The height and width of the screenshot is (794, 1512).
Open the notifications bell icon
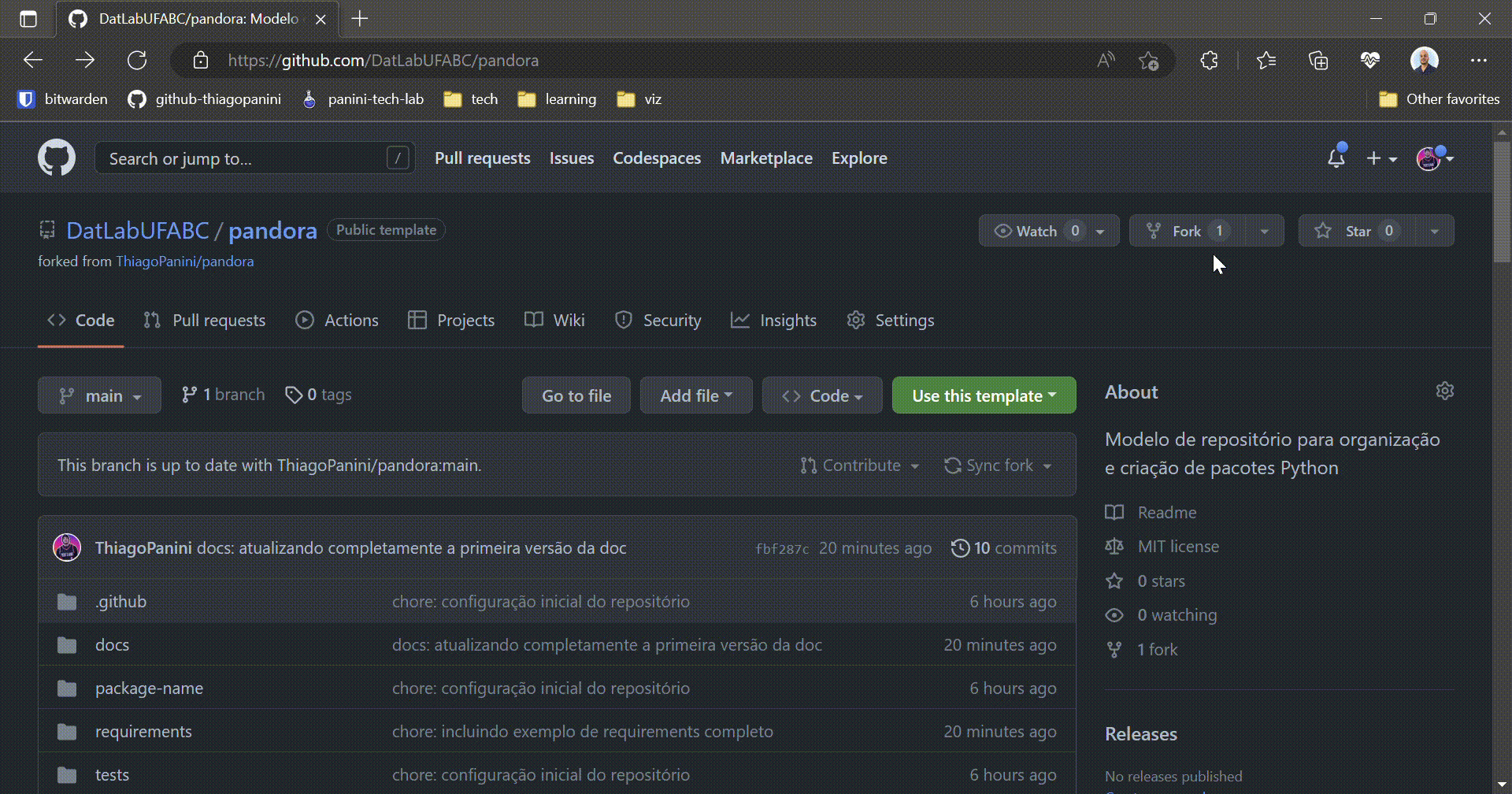click(x=1336, y=158)
